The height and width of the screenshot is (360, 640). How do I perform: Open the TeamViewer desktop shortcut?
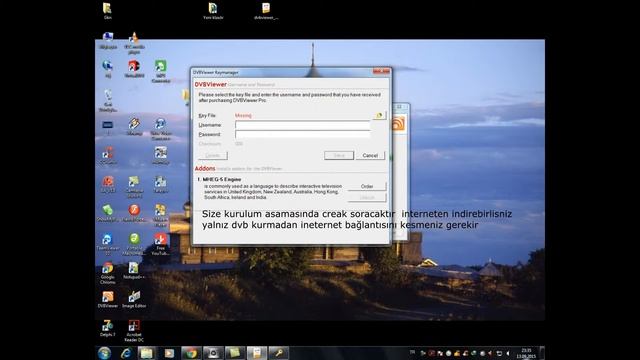[107, 244]
